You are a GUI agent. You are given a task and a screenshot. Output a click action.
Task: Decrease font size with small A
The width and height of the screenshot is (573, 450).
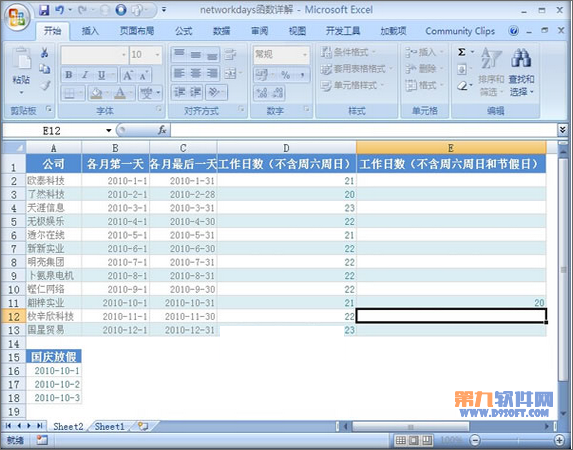143,75
